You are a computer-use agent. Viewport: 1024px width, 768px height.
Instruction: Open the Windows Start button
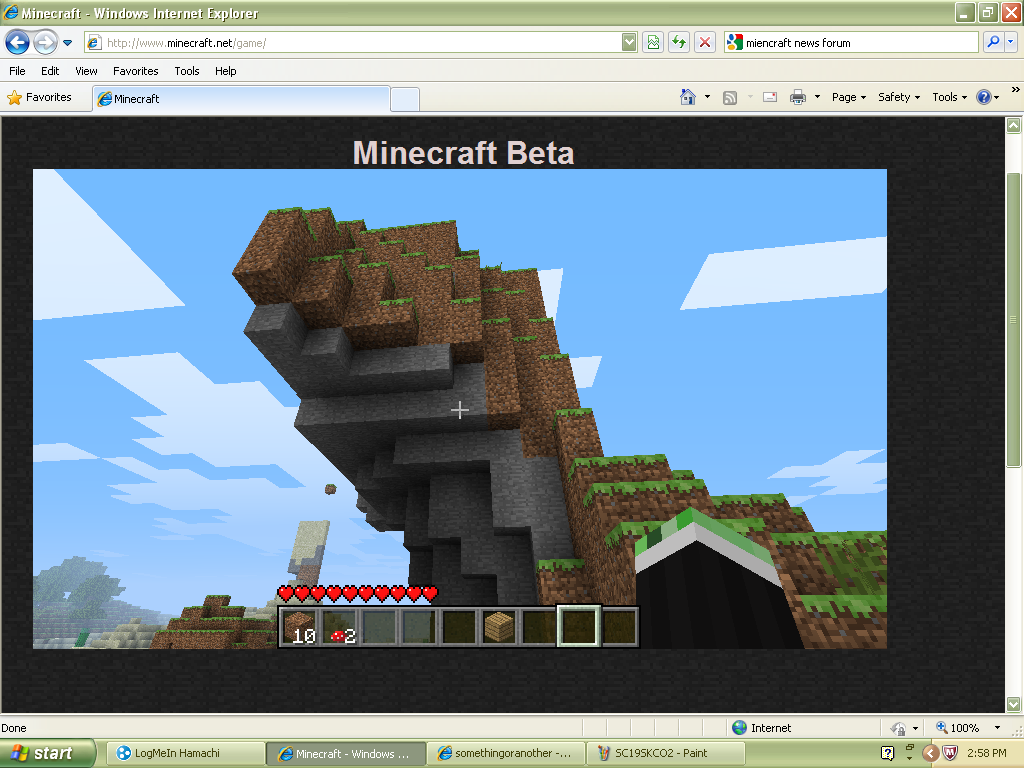coord(47,753)
